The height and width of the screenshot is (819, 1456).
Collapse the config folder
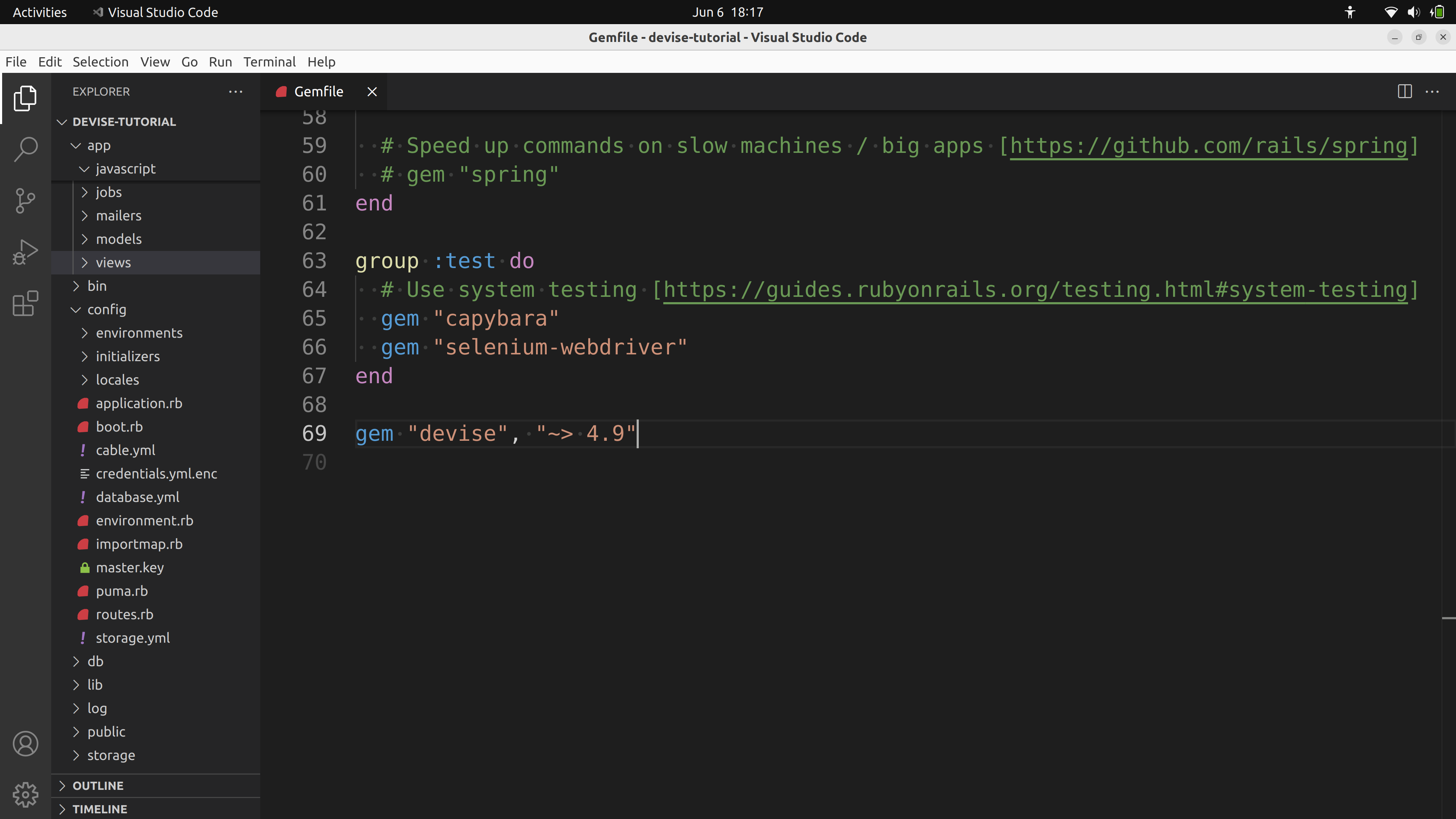[x=76, y=310]
